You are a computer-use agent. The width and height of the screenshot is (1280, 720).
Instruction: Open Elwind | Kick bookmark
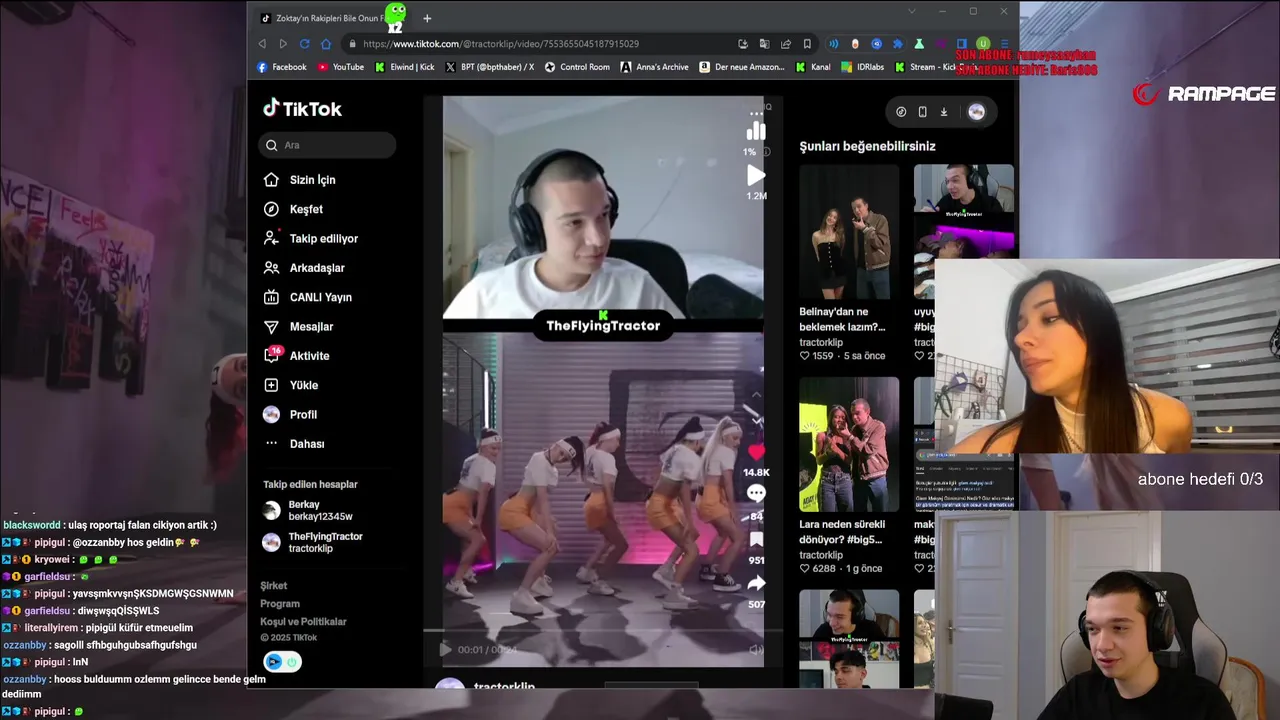[x=405, y=67]
